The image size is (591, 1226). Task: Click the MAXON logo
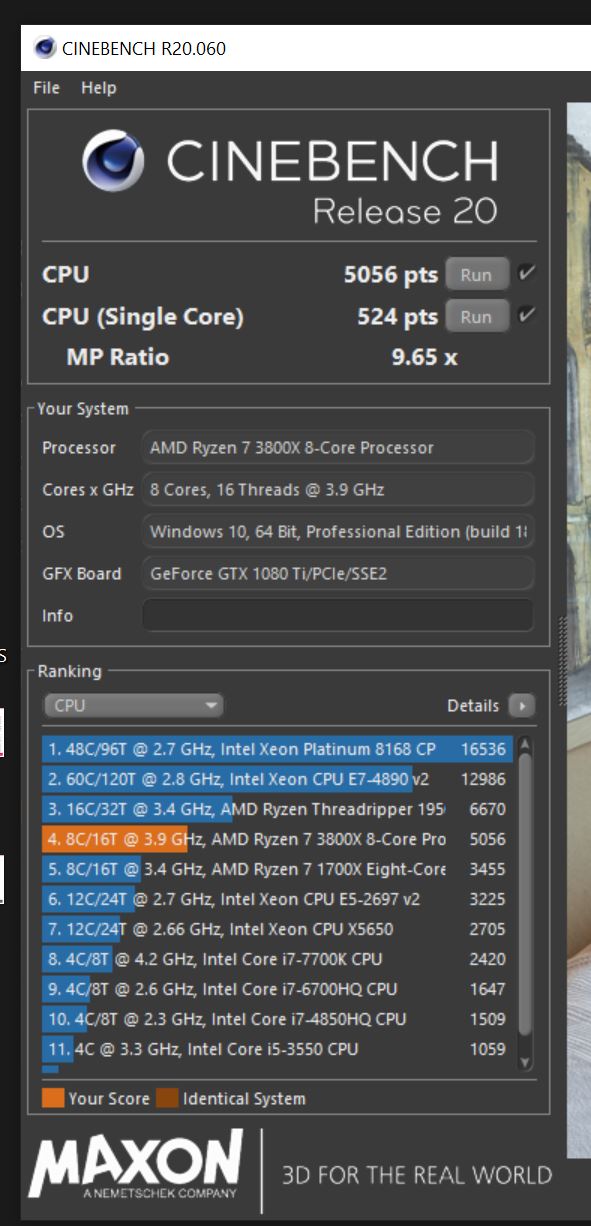pos(135,1165)
